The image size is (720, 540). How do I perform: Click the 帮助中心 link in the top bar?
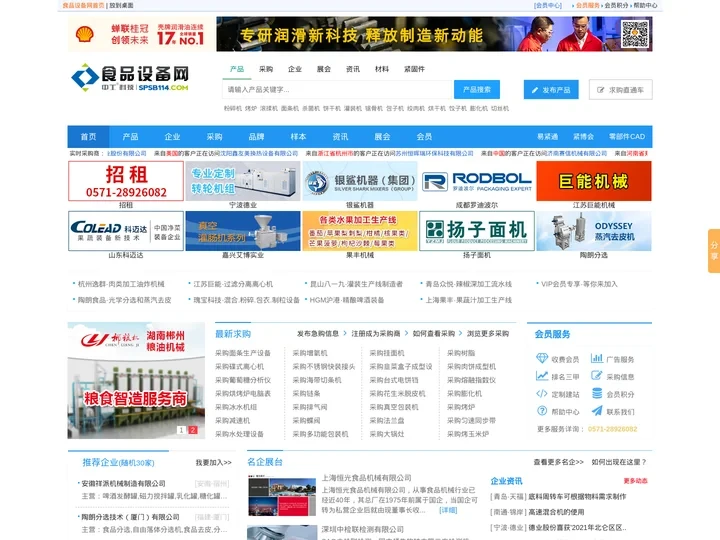pyautogui.click(x=645, y=5)
